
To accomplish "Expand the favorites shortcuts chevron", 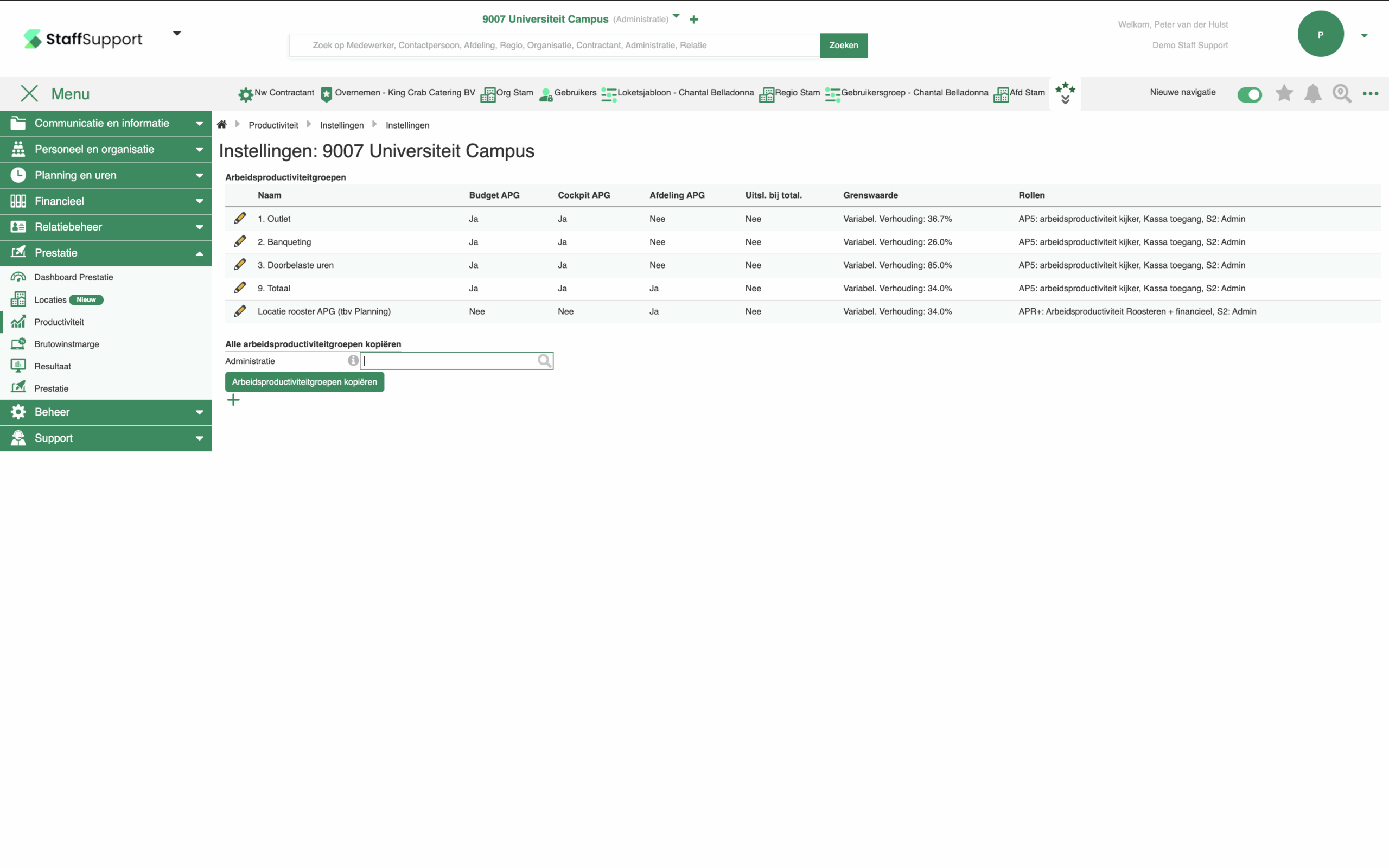I will [1065, 93].
